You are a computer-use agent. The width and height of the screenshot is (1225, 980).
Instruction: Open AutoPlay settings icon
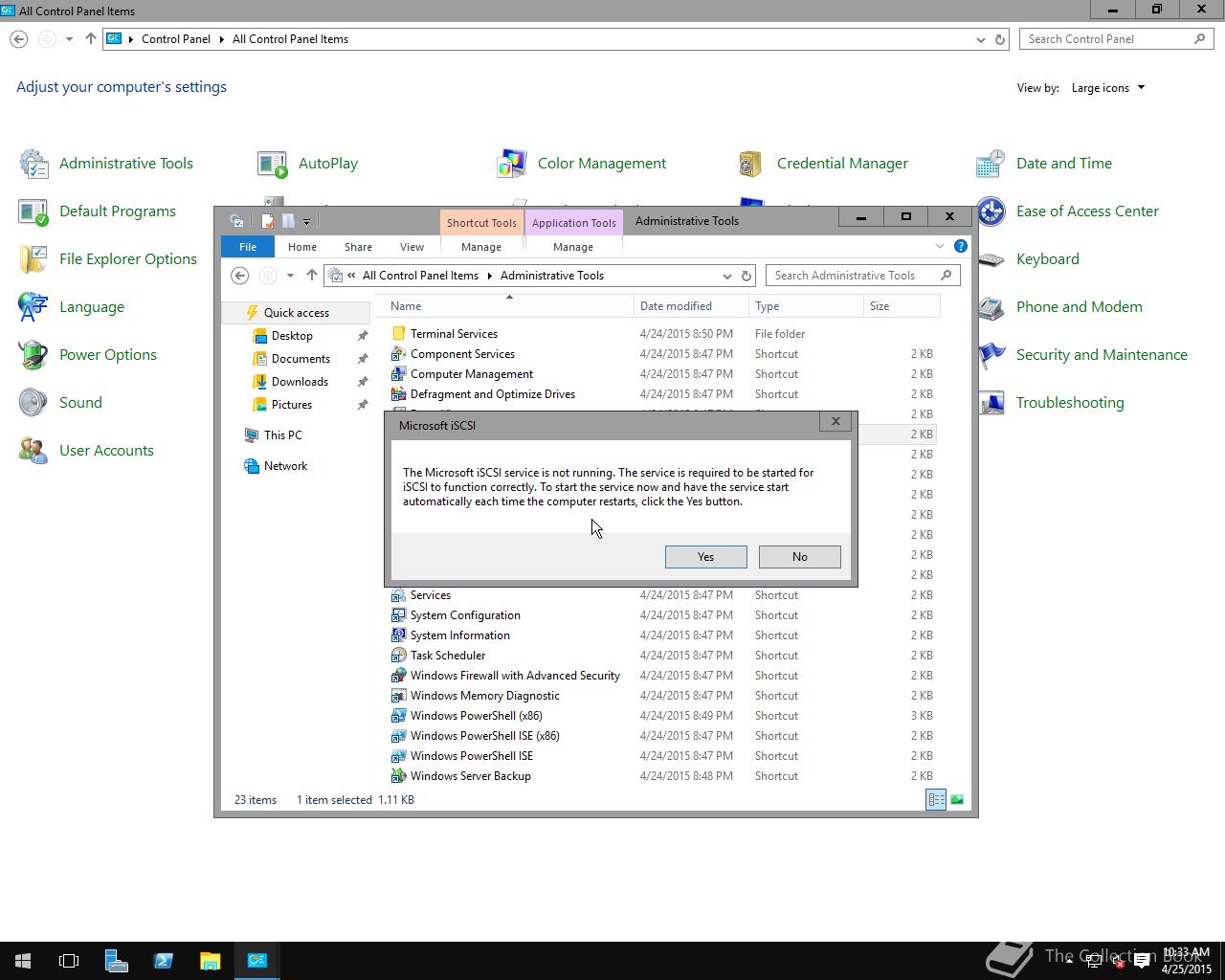(273, 164)
